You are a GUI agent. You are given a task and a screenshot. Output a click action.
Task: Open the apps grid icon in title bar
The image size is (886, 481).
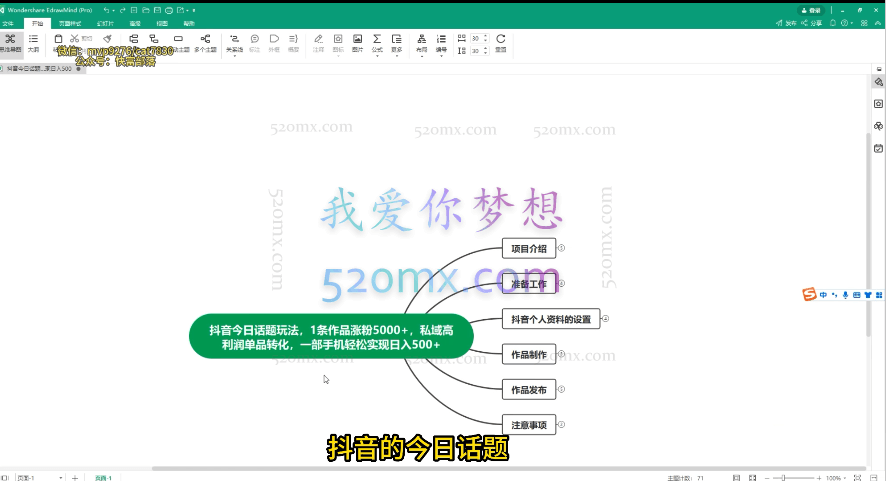point(864,23)
